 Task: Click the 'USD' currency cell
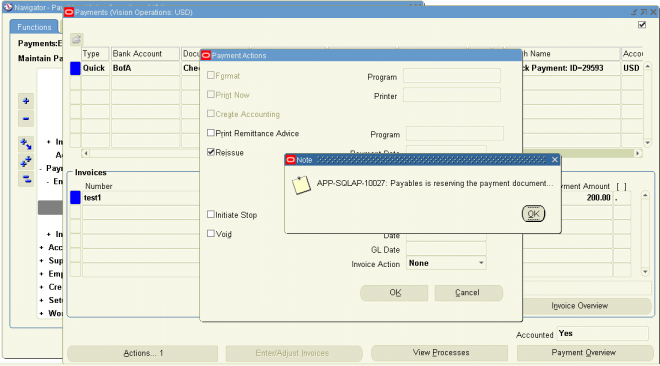point(632,68)
